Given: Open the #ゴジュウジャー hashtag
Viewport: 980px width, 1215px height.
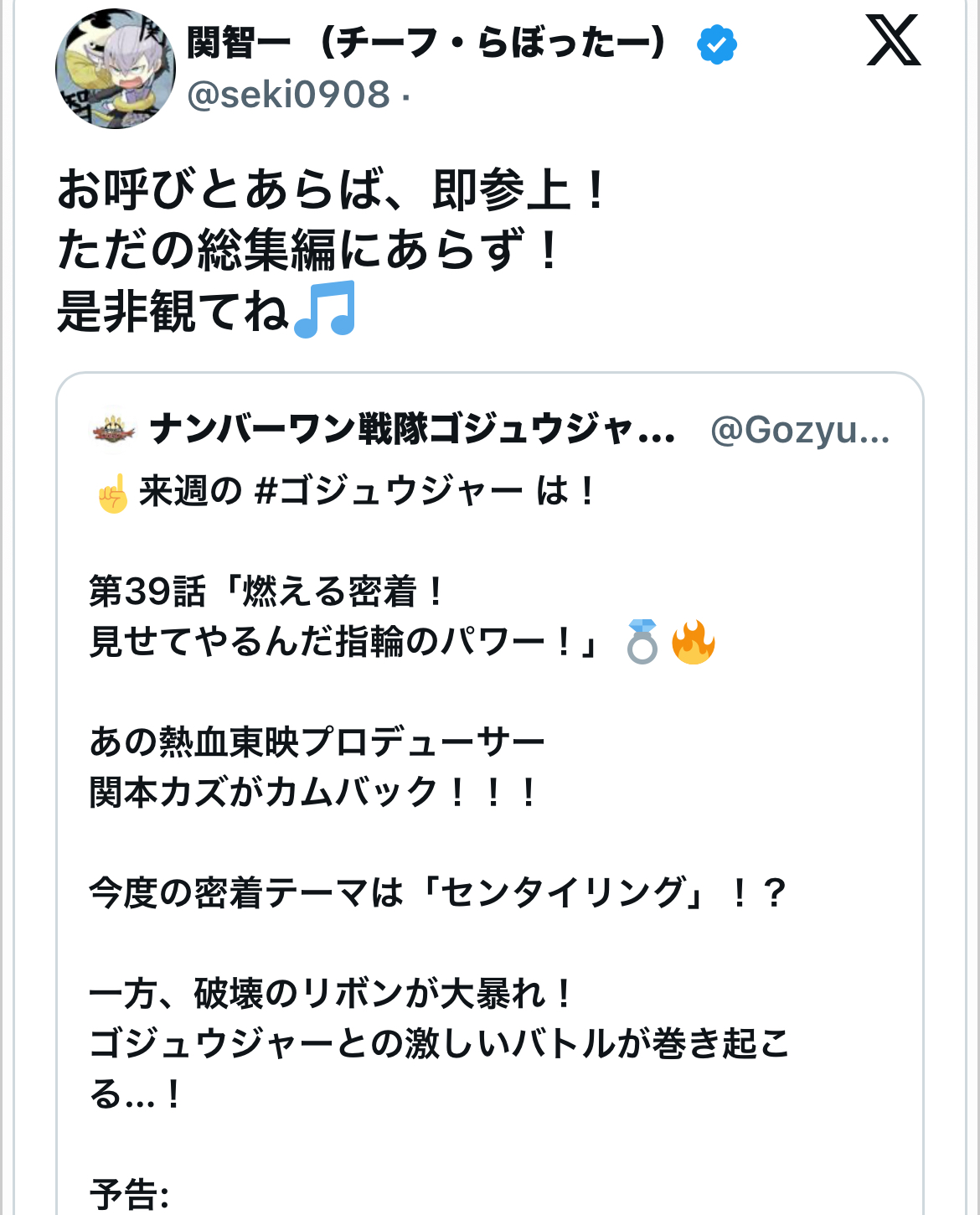Looking at the screenshot, I should click(x=389, y=491).
